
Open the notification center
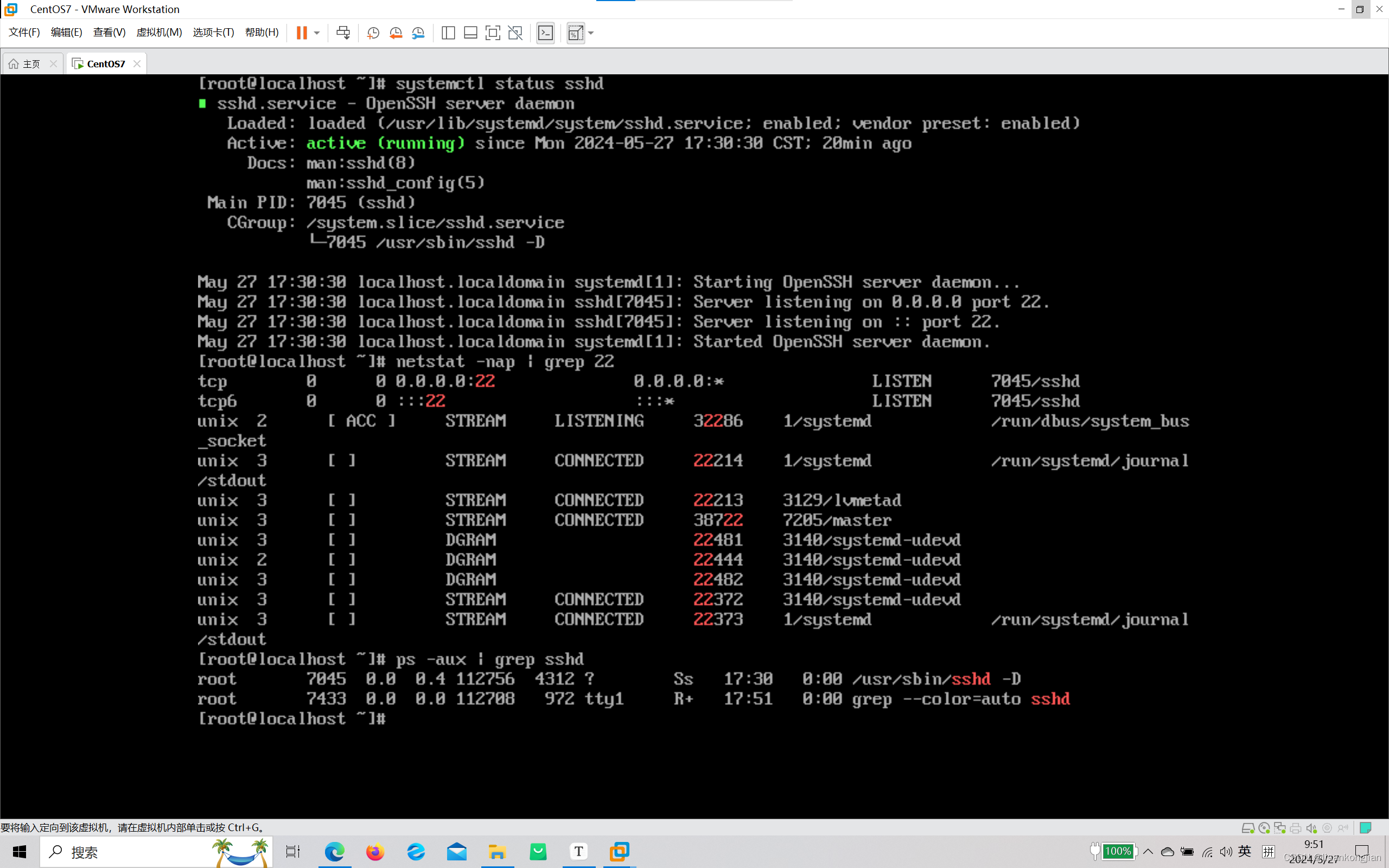tap(1362, 851)
